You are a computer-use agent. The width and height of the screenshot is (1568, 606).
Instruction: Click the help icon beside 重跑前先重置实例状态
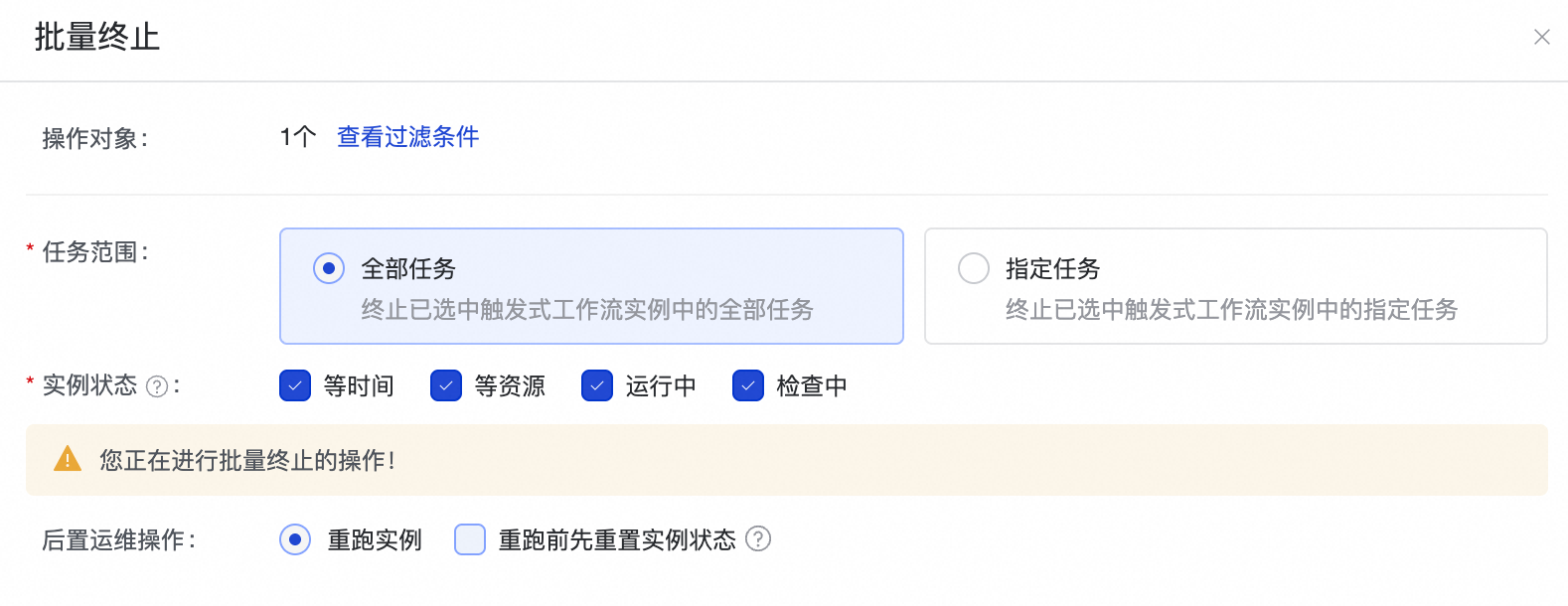(758, 538)
